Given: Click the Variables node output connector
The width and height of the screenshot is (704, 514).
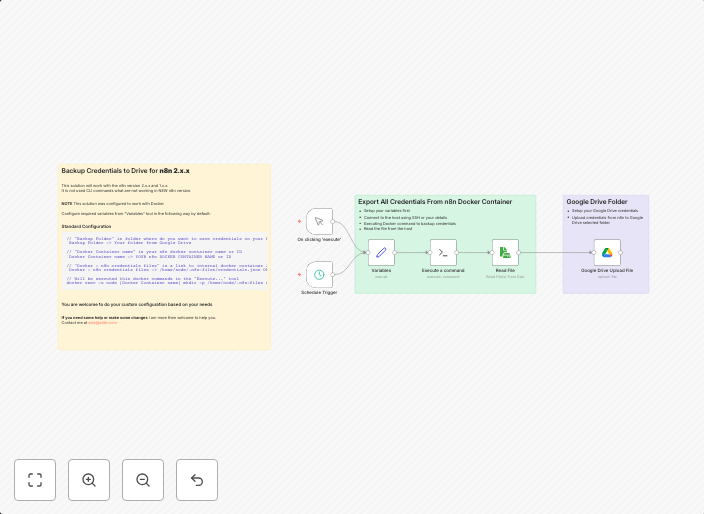Looking at the screenshot, I should click(x=395, y=252).
